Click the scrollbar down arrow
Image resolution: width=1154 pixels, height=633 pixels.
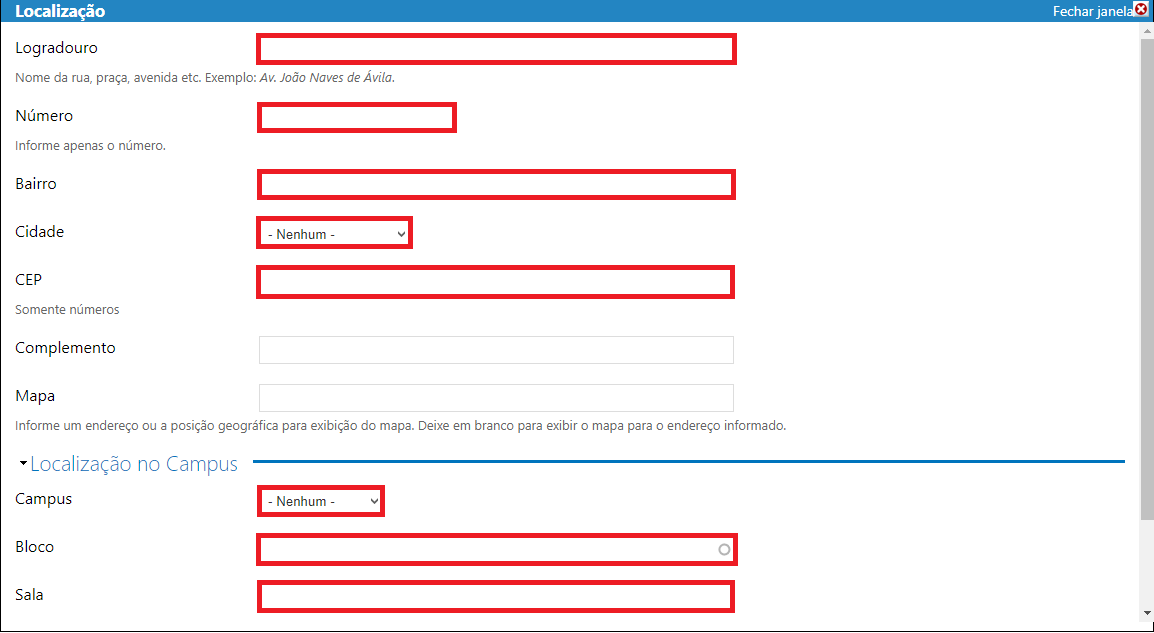[x=1146, y=612]
